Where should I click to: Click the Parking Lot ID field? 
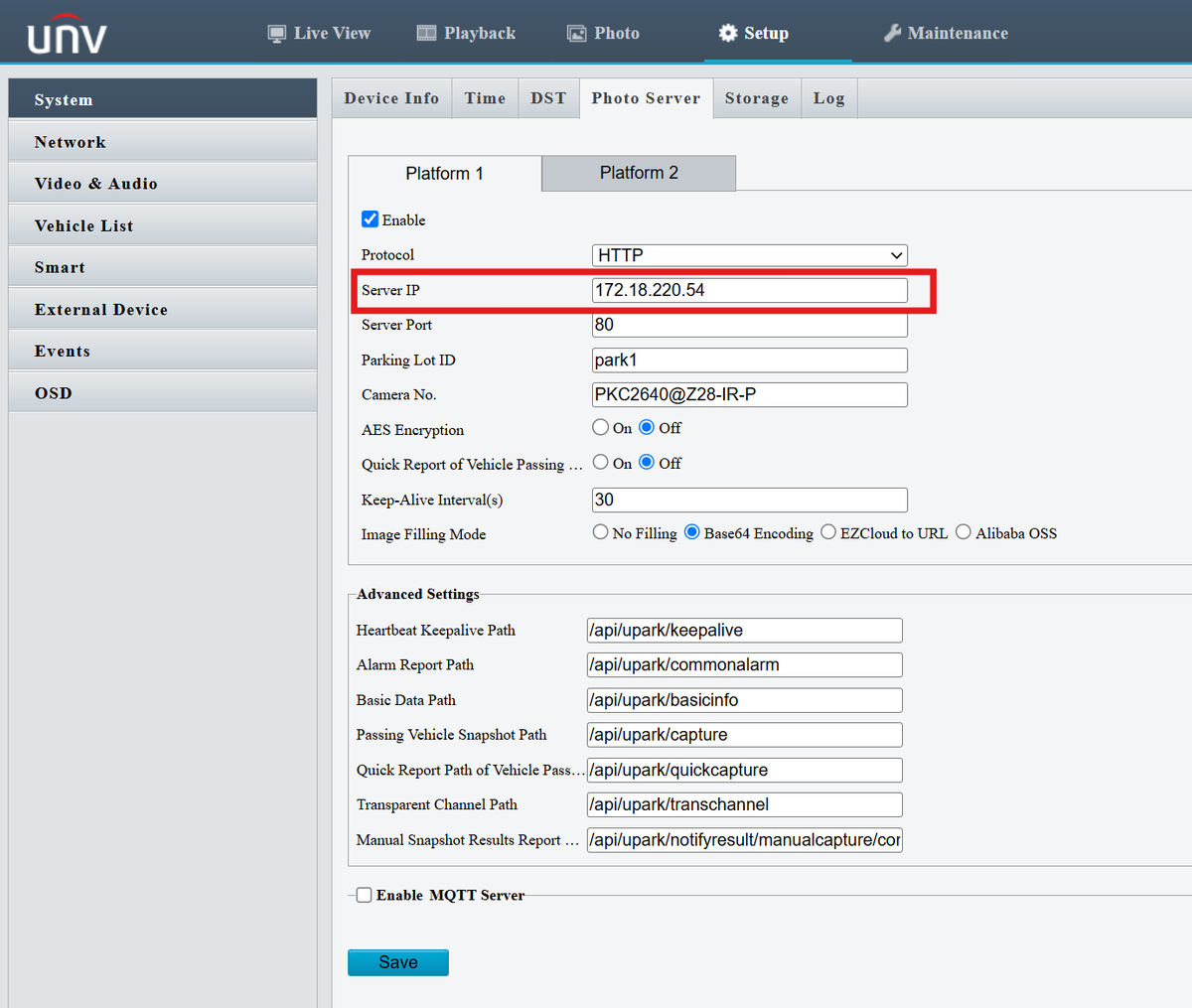[750, 360]
